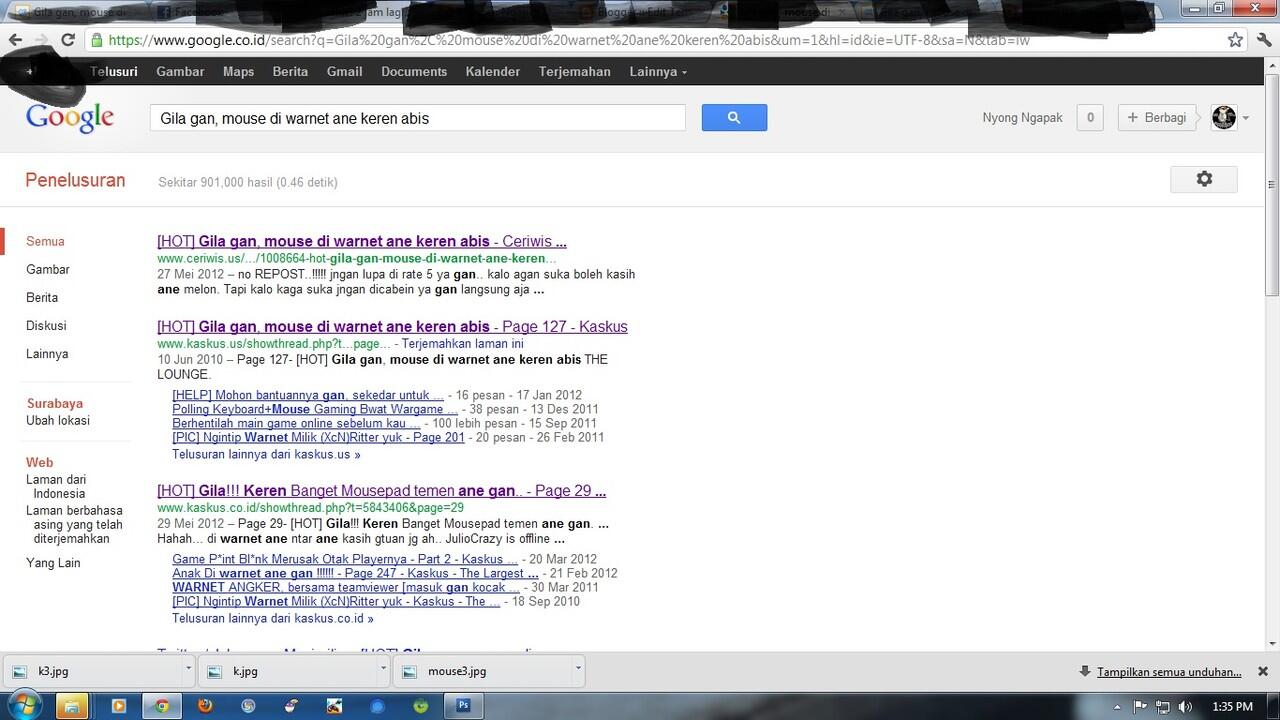This screenshot has width=1280, height=720.
Task: Close the downloads bar
Action: tap(1262, 672)
